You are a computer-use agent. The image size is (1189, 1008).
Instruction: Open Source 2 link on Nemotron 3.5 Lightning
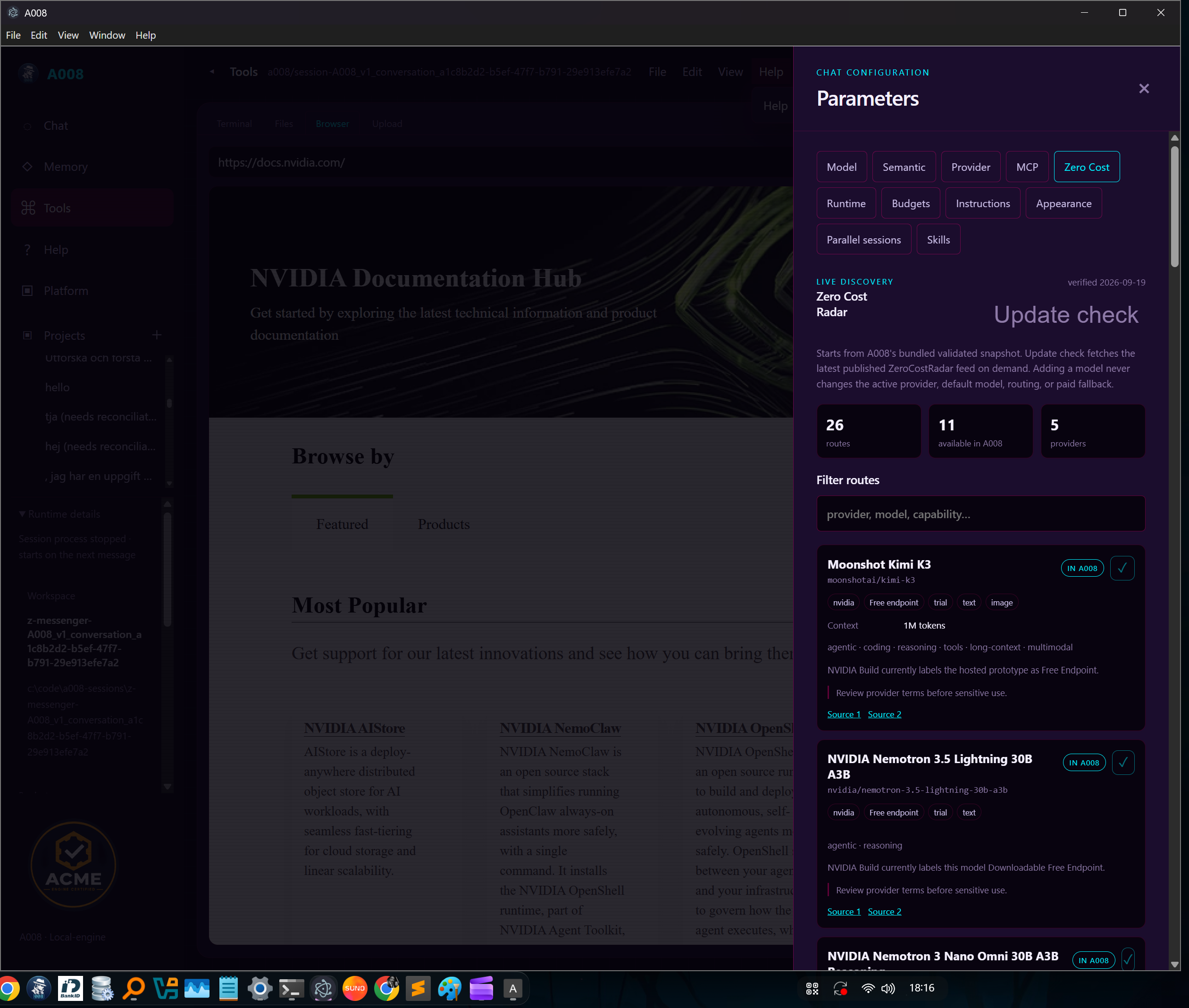tap(885, 911)
